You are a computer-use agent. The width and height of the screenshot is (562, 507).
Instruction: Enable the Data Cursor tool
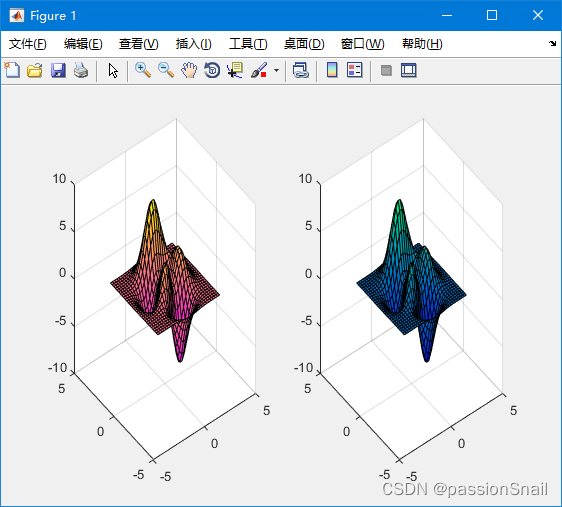235,70
